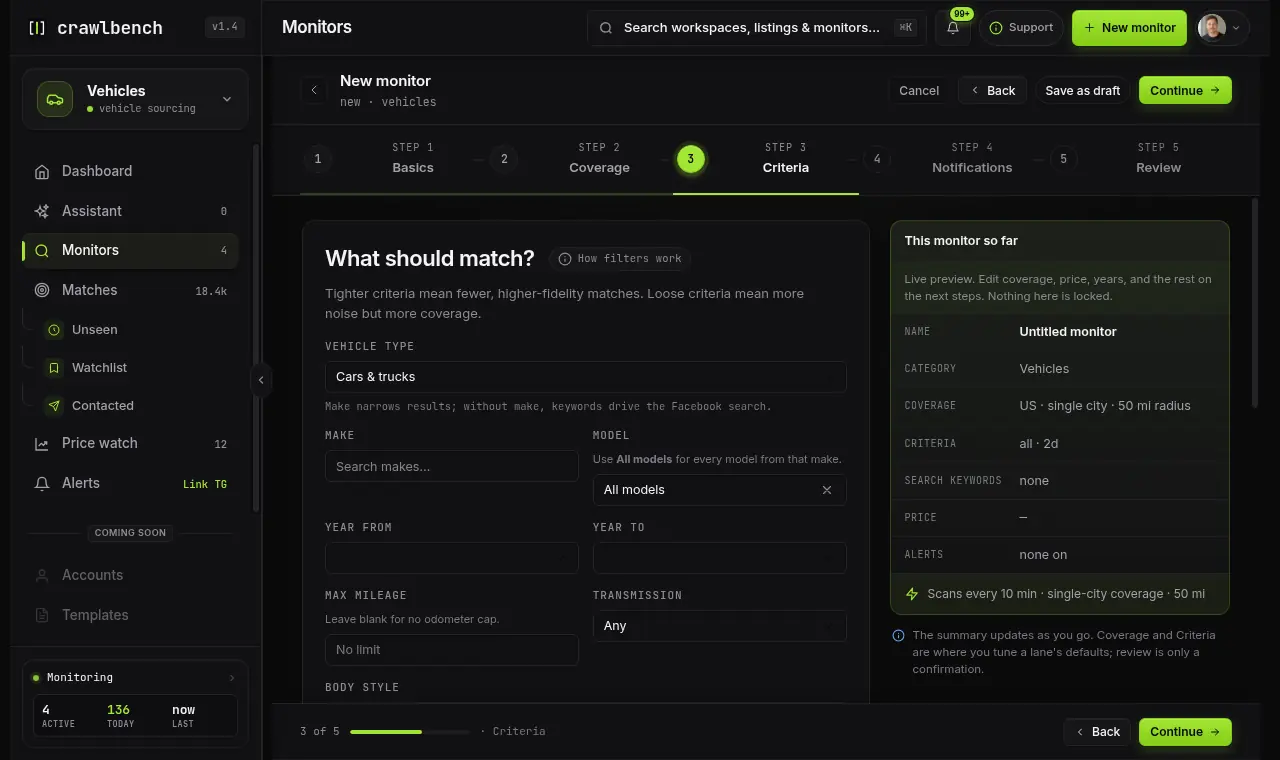Click the Untitled monitor name value

pos(1068,332)
